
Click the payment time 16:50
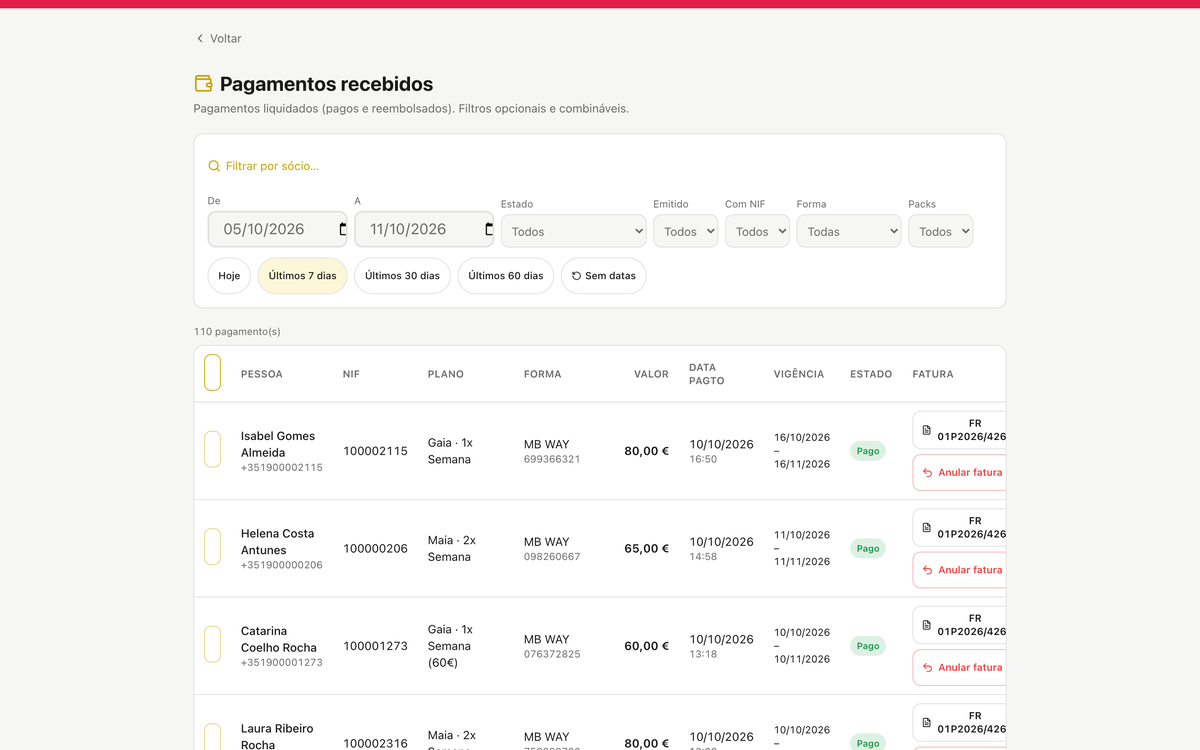tap(703, 459)
